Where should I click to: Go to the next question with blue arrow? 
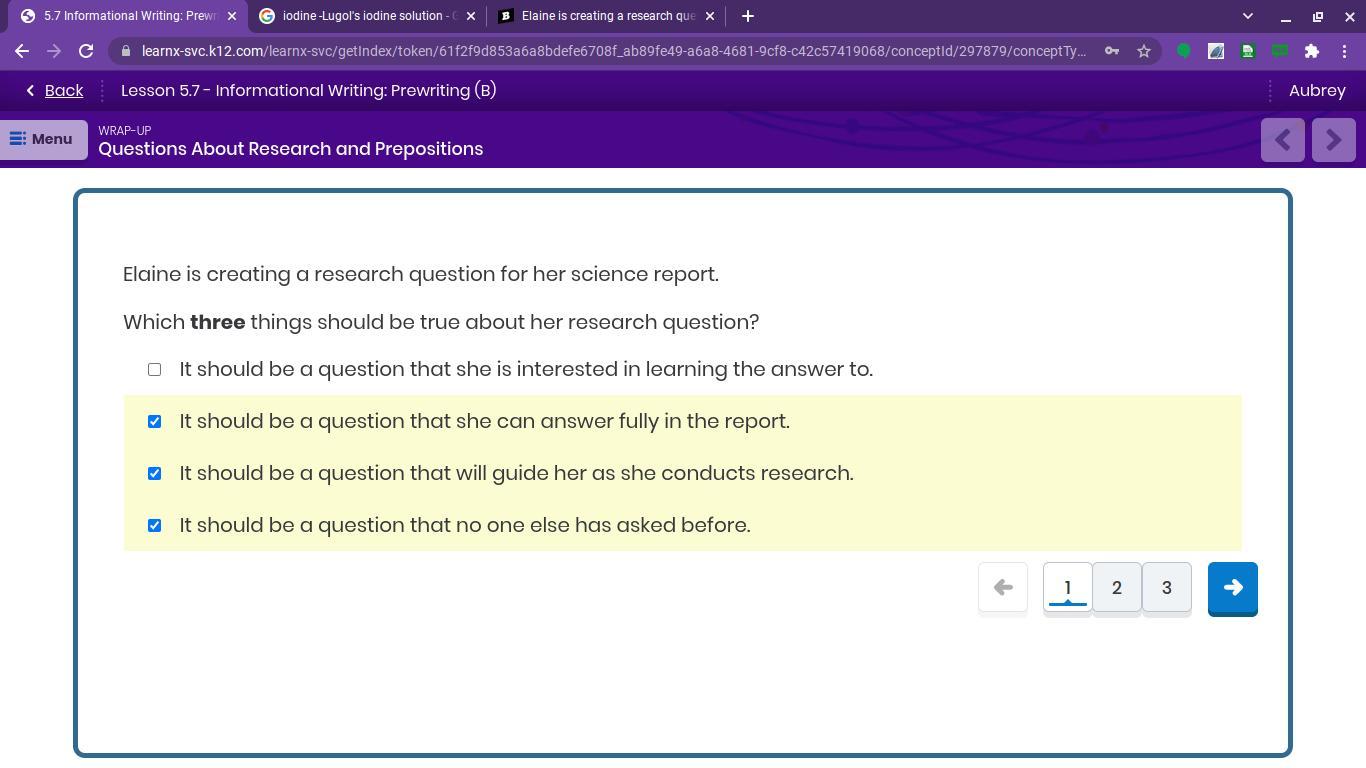pyautogui.click(x=1232, y=588)
